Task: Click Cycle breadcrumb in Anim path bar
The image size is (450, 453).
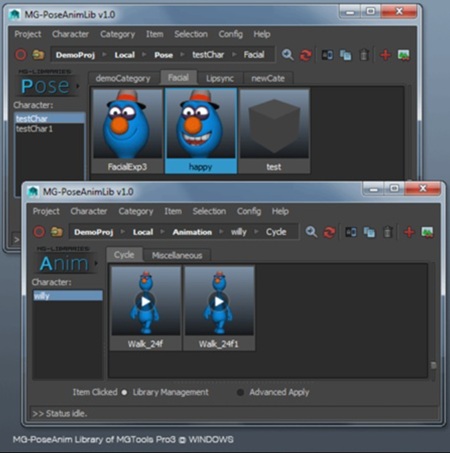Action: (276, 232)
